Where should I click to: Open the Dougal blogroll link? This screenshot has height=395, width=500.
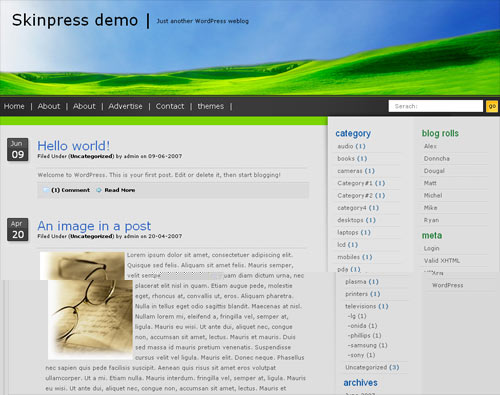tap(434, 171)
